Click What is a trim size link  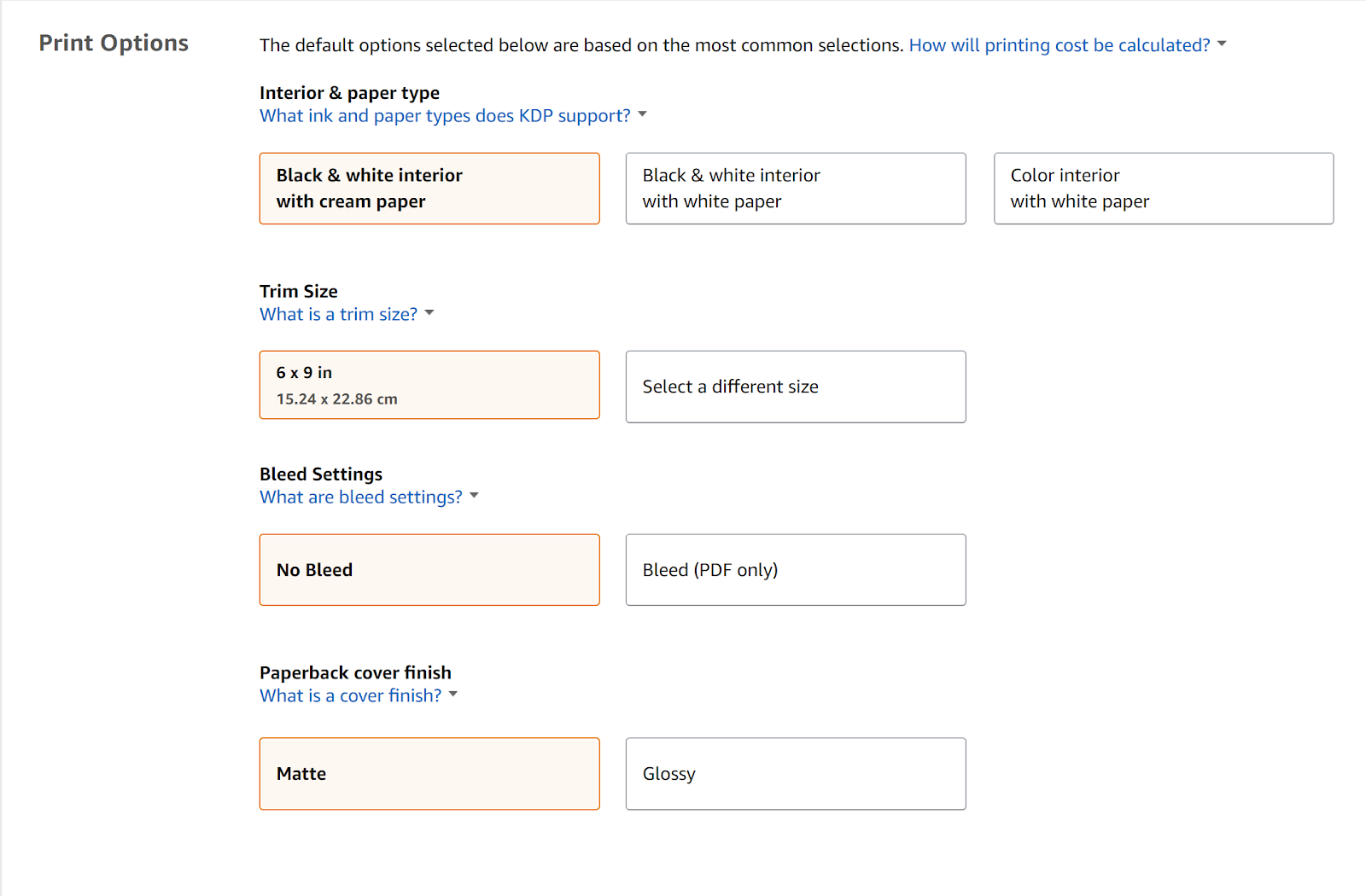click(338, 315)
